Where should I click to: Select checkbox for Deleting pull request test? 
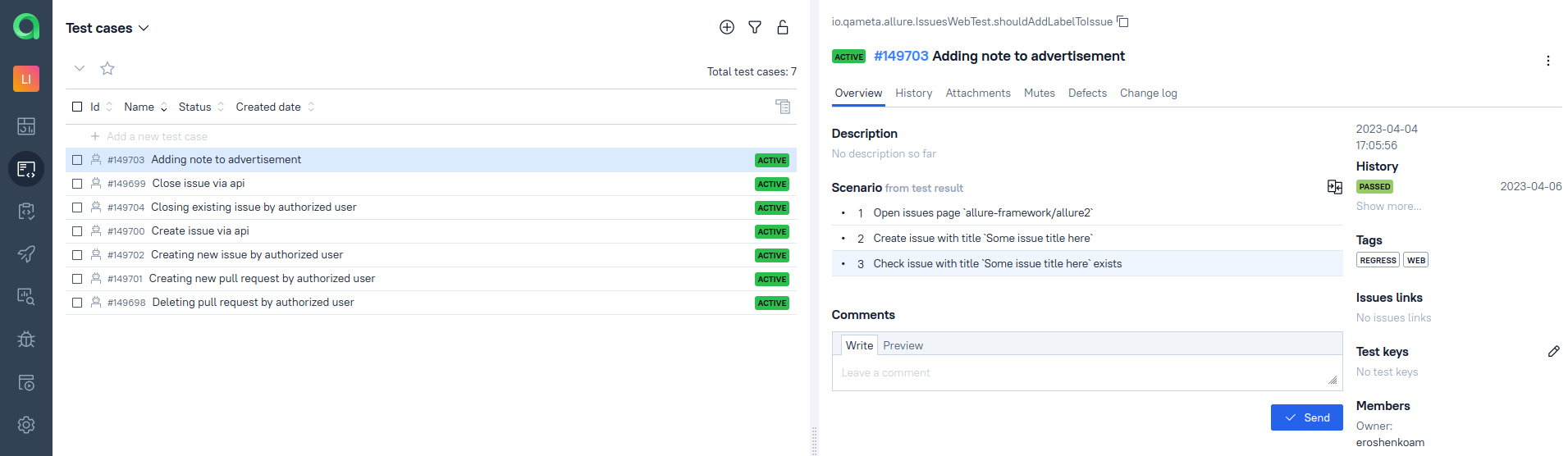click(x=77, y=303)
